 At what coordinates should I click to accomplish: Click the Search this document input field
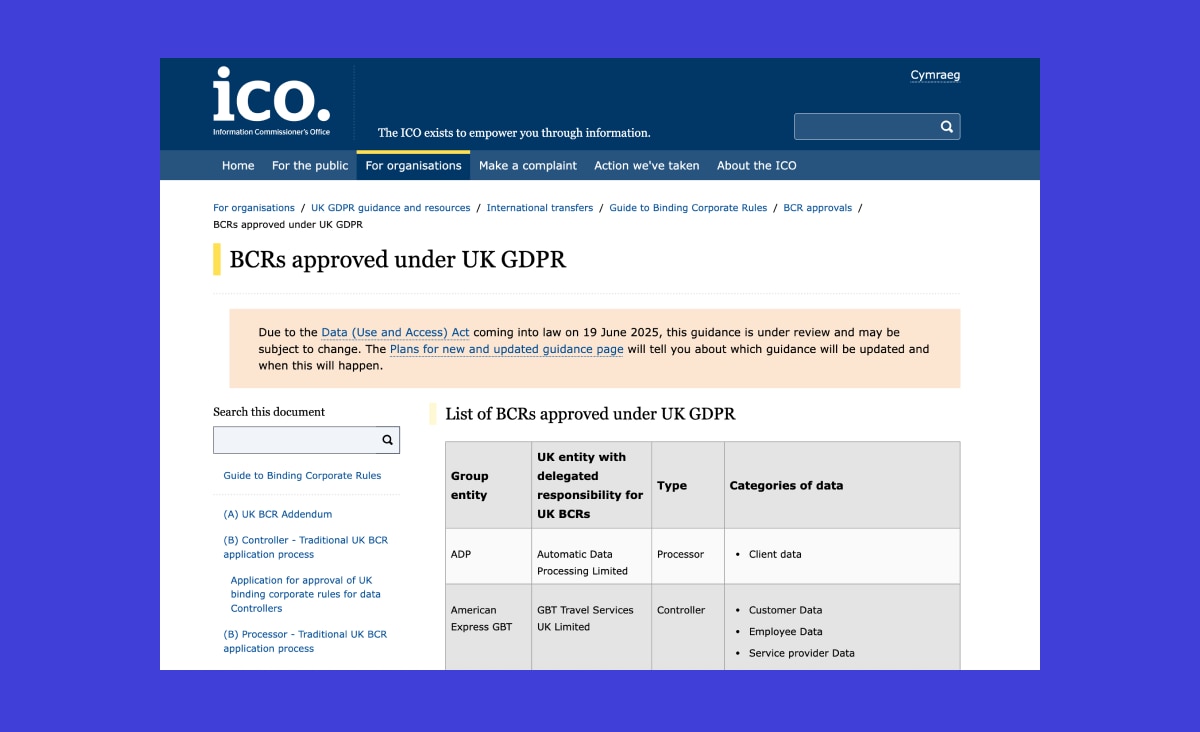pos(295,440)
